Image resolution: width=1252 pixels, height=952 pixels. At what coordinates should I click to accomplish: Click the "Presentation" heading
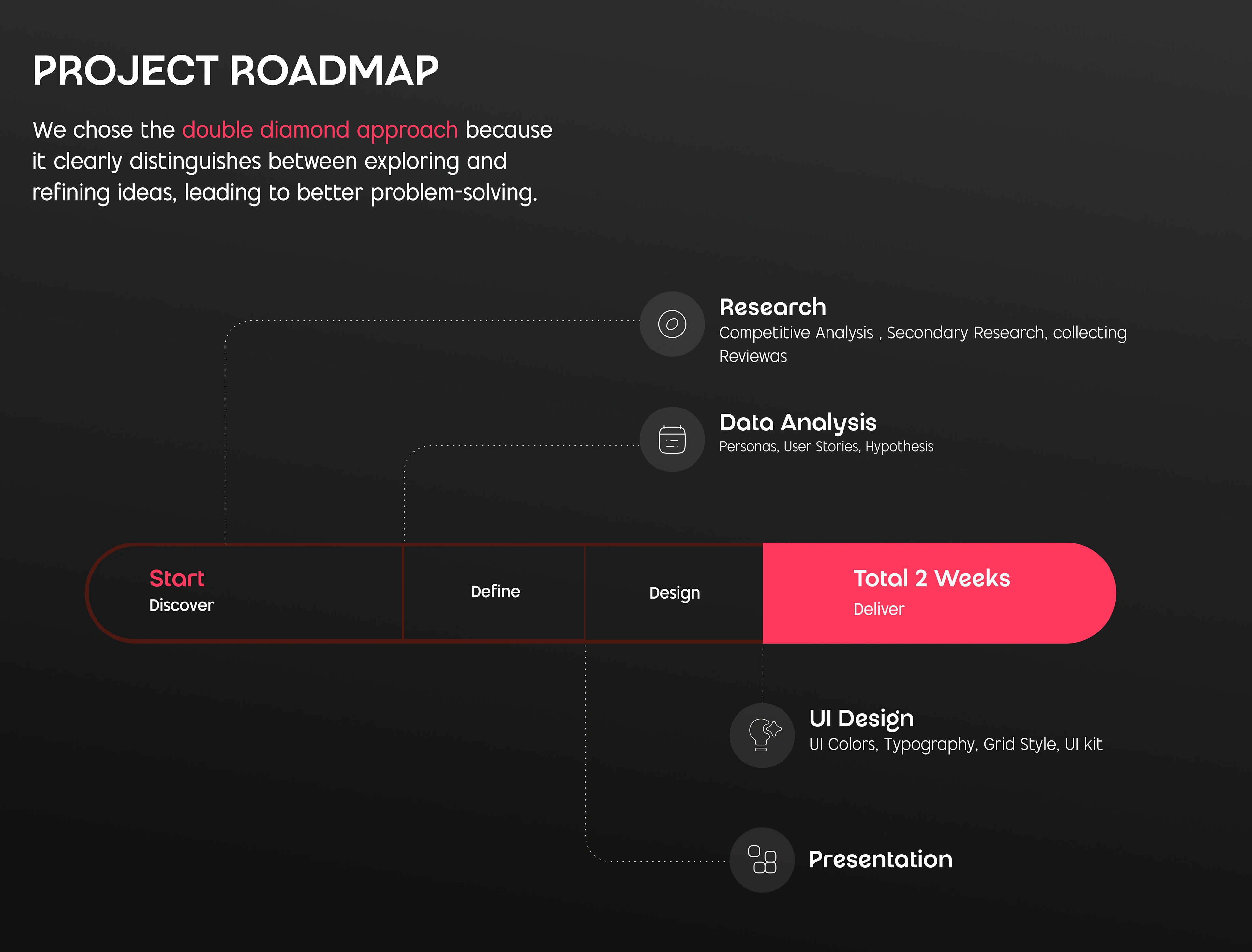[880, 859]
